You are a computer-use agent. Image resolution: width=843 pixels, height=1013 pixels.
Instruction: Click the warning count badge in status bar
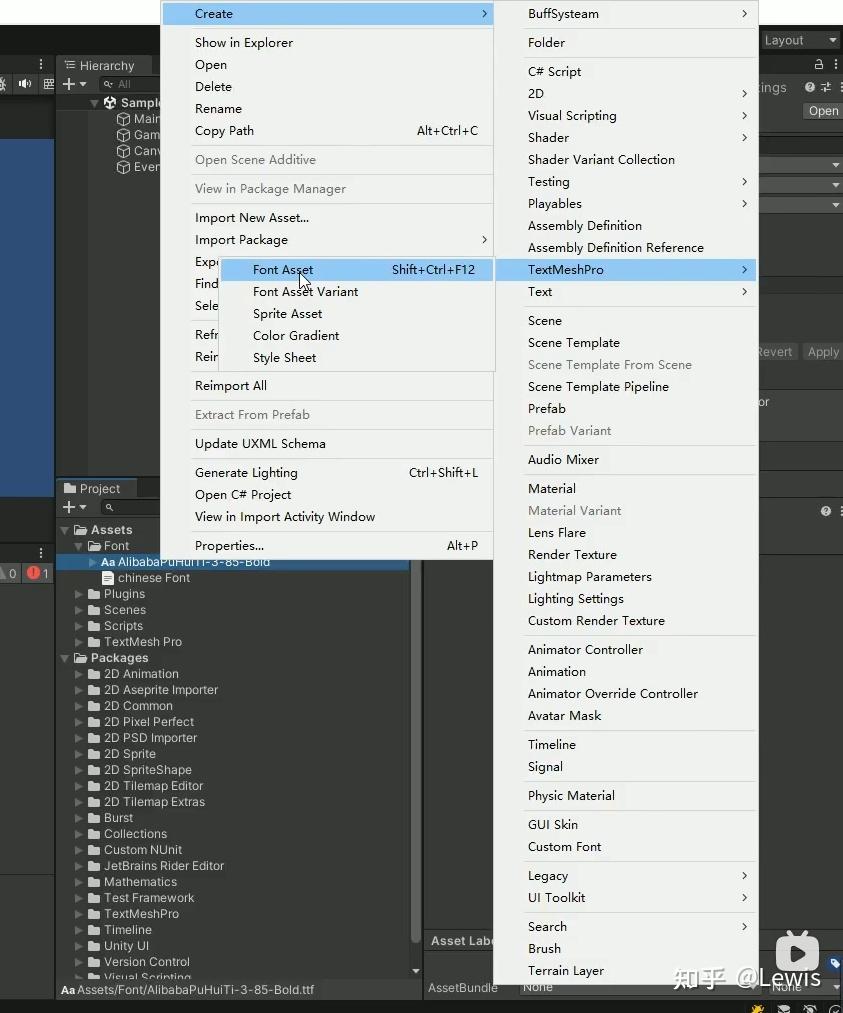tap(12, 573)
